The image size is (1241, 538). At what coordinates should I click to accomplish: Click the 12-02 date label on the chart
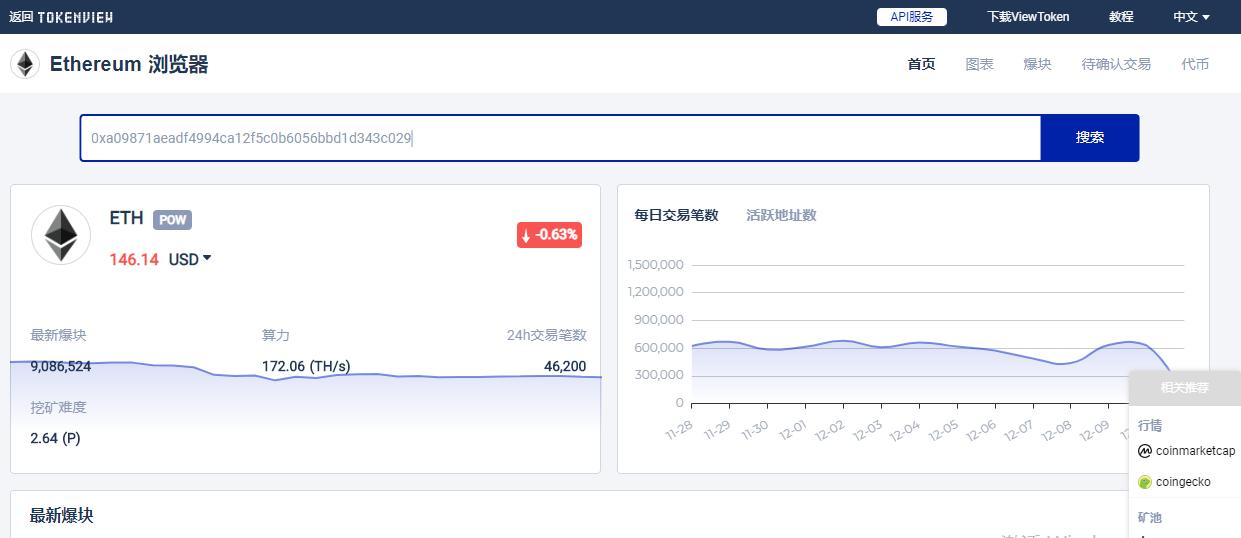[831, 433]
